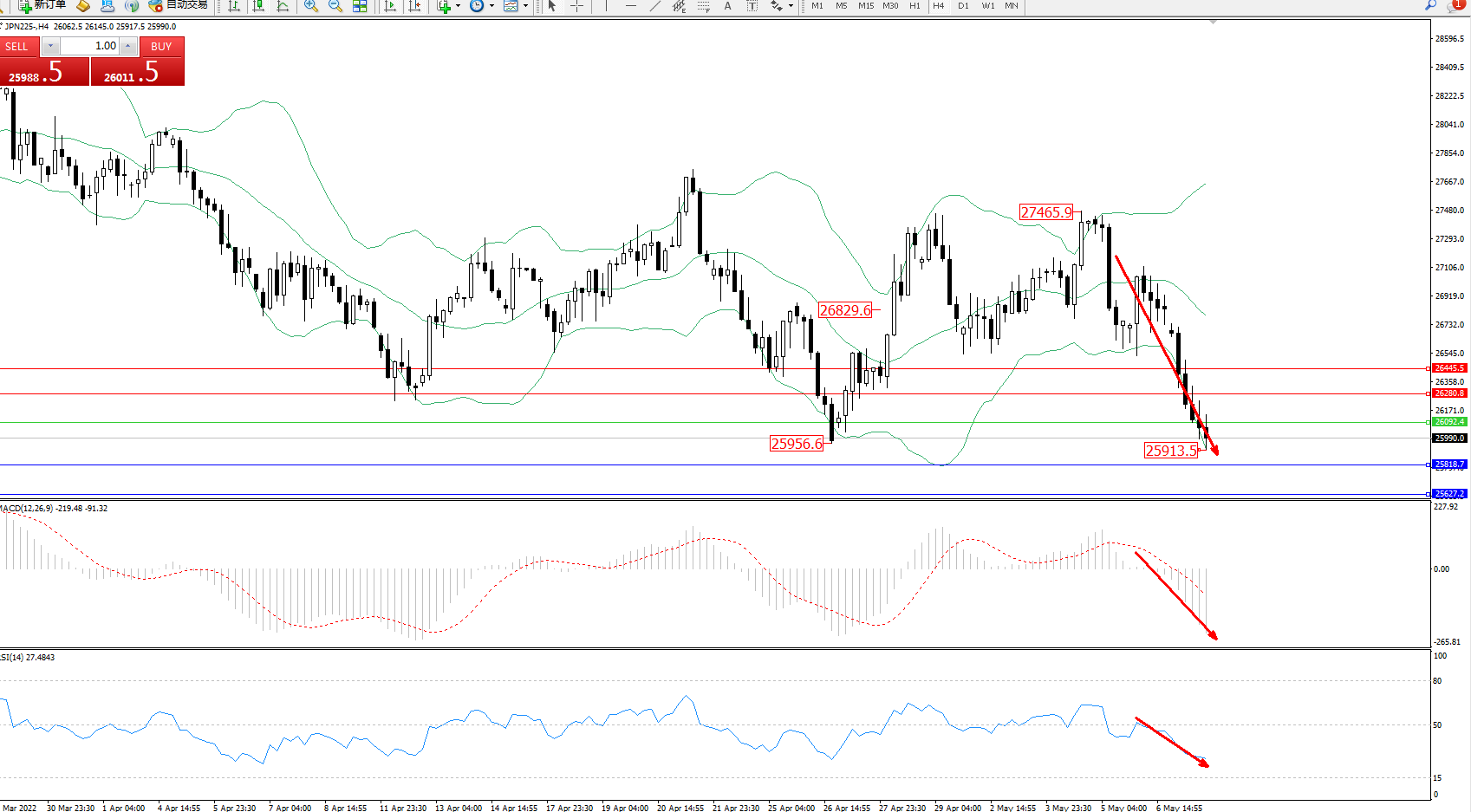Click the zoom in magnifier icon
The width and height of the screenshot is (1471, 812).
pos(310,6)
